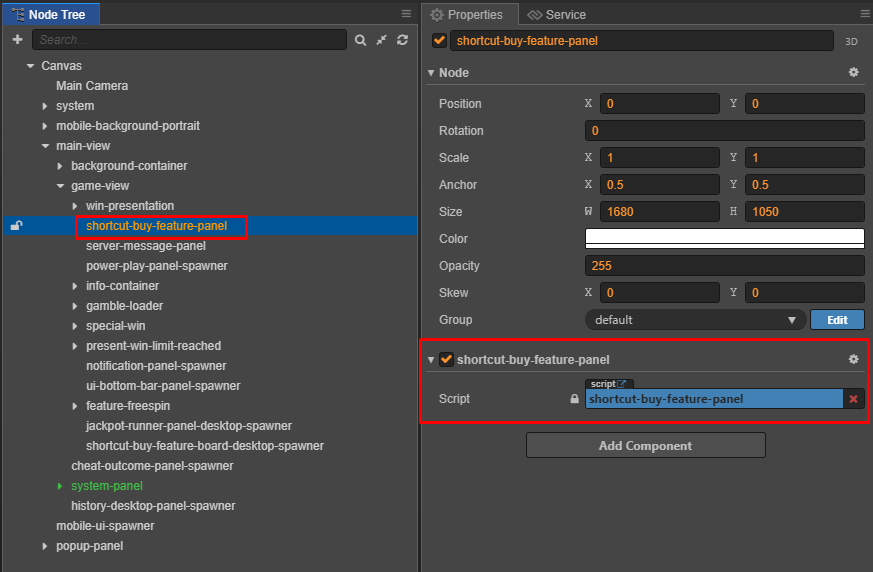The image size is (873, 572).
Task: Toggle the 3D mode button
Action: point(851,41)
